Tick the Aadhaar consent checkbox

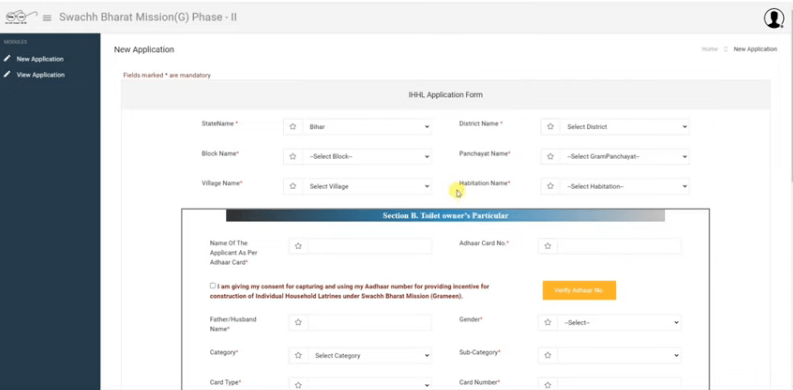pyautogui.click(x=213, y=285)
